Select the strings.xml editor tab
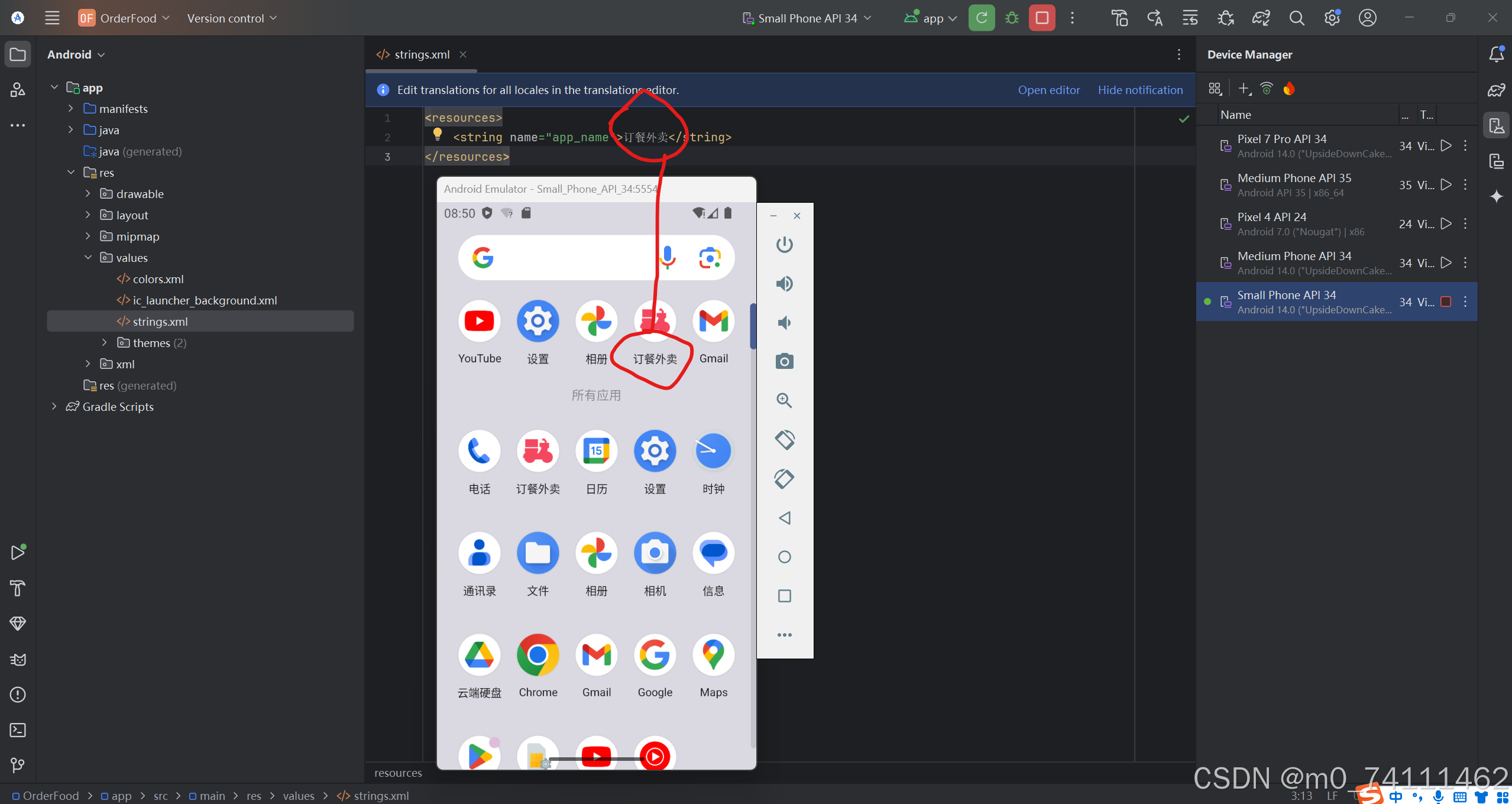 (x=421, y=54)
